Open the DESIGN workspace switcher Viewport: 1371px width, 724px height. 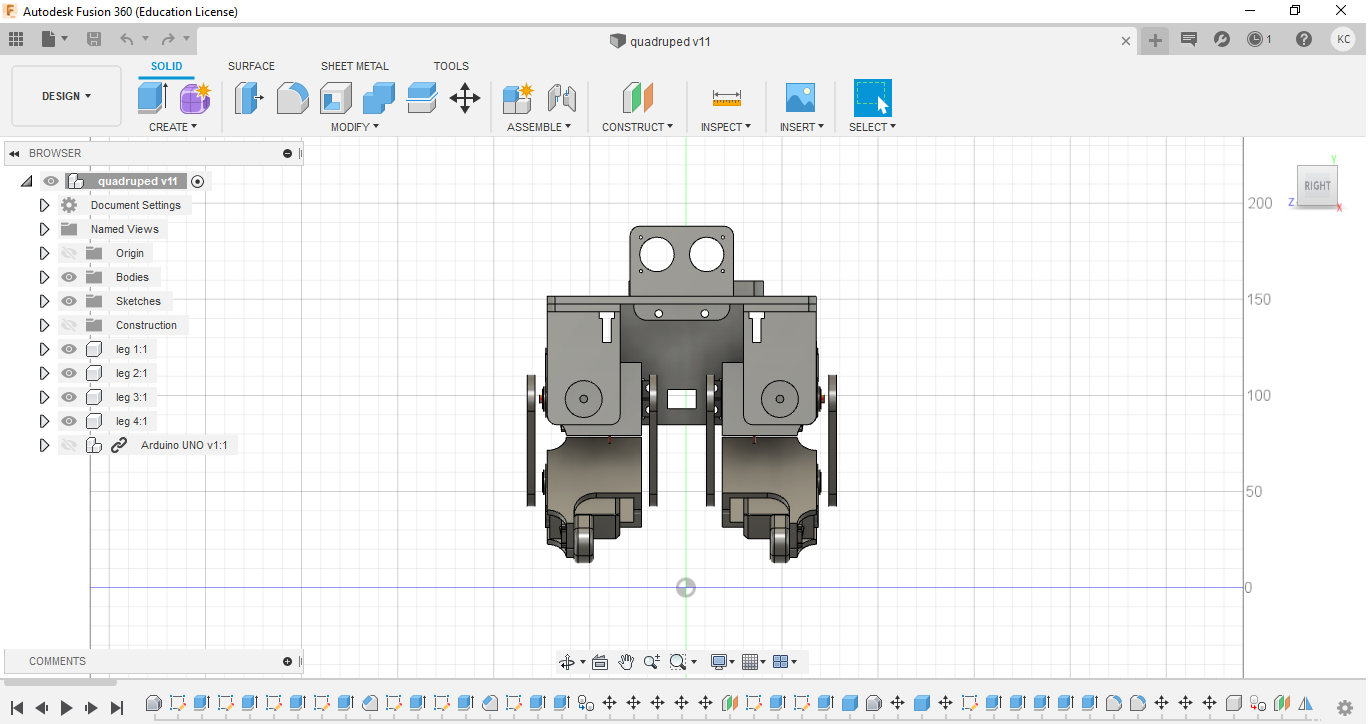tap(66, 96)
